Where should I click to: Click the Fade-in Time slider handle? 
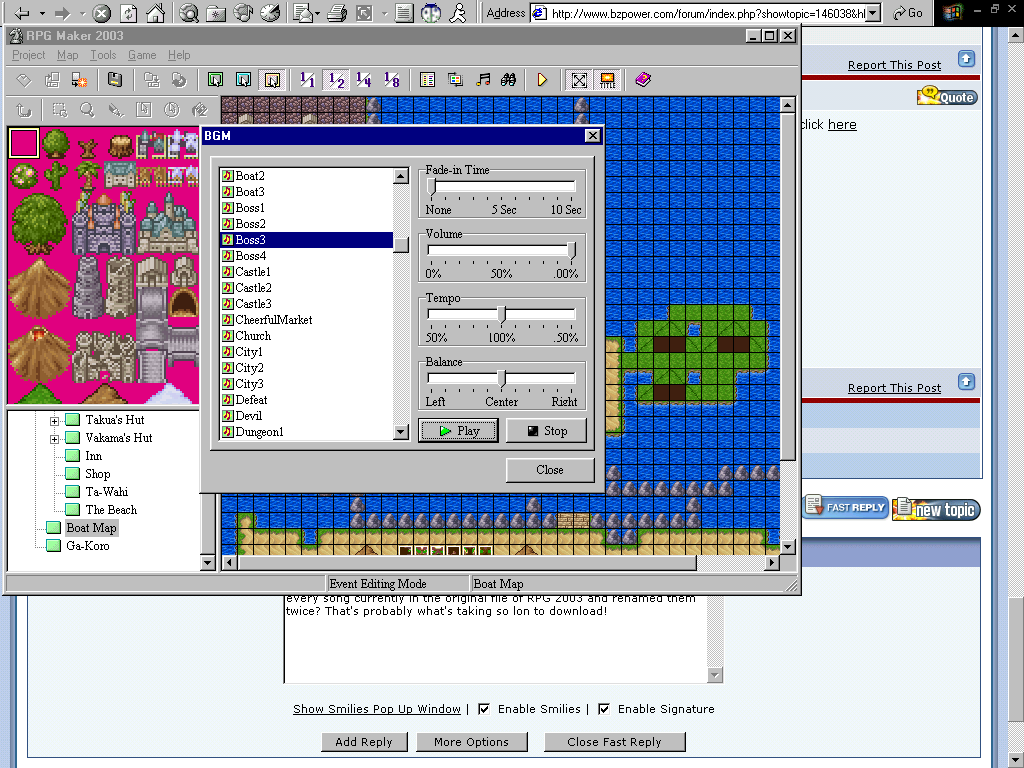tap(432, 186)
